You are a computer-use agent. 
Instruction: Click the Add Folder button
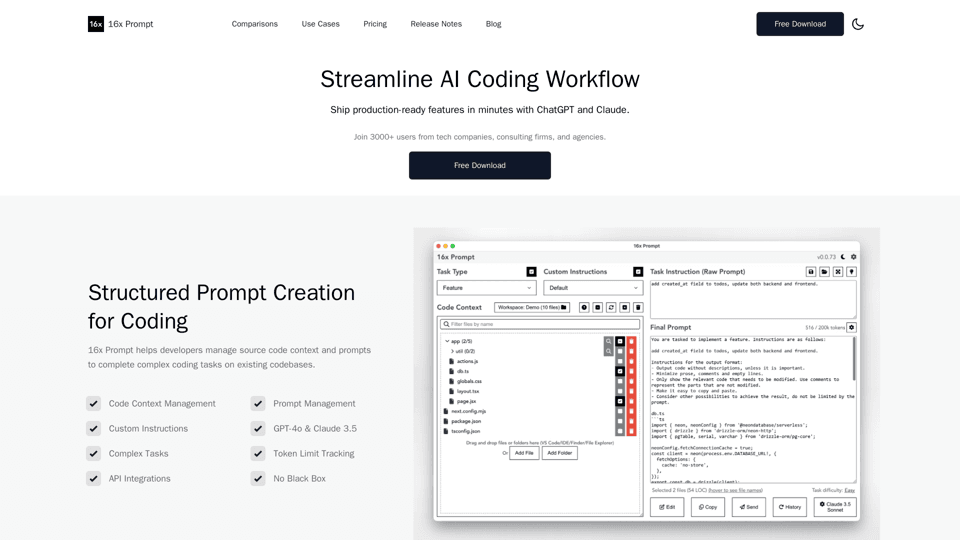(560, 453)
